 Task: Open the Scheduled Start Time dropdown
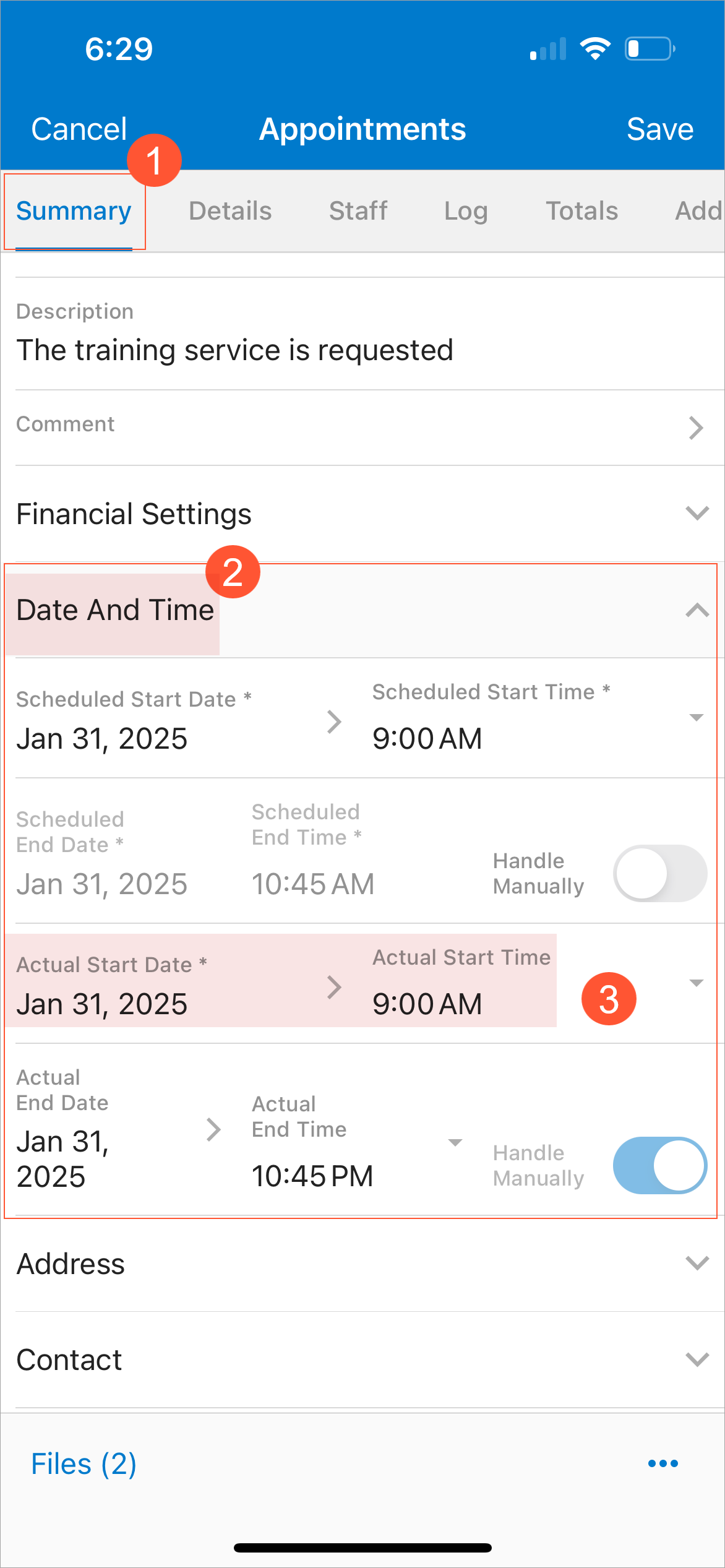tap(696, 718)
